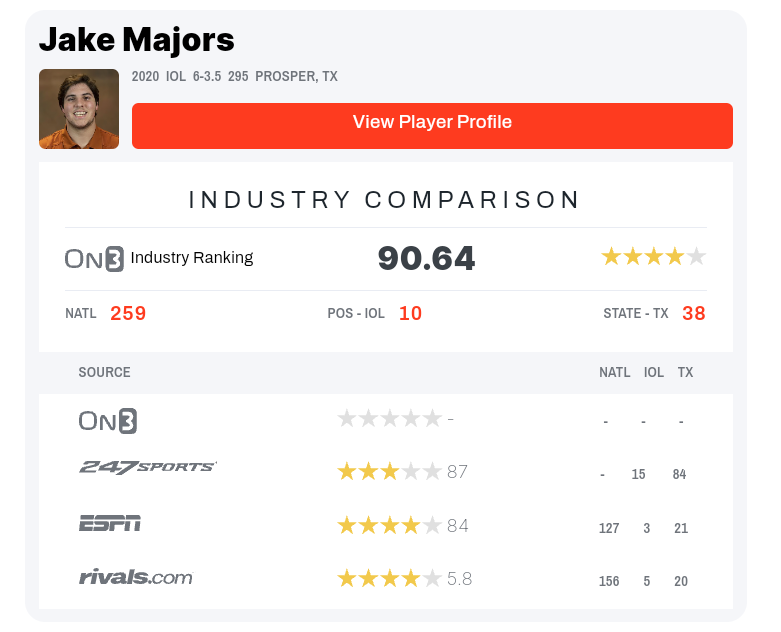The image size is (781, 632).
Task: Click the Texas state rank 38
Action: 694,313
